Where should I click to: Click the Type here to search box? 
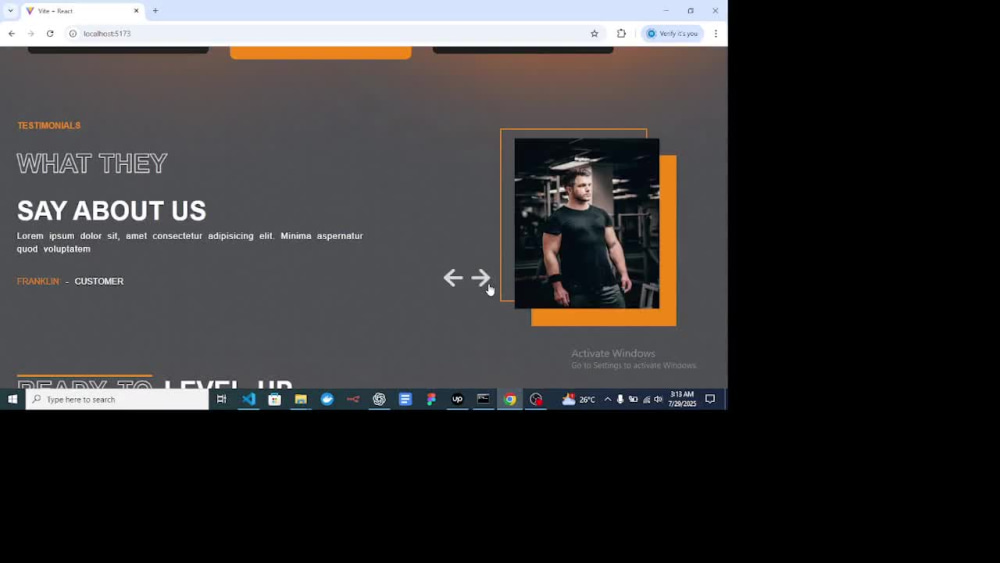click(x=117, y=399)
